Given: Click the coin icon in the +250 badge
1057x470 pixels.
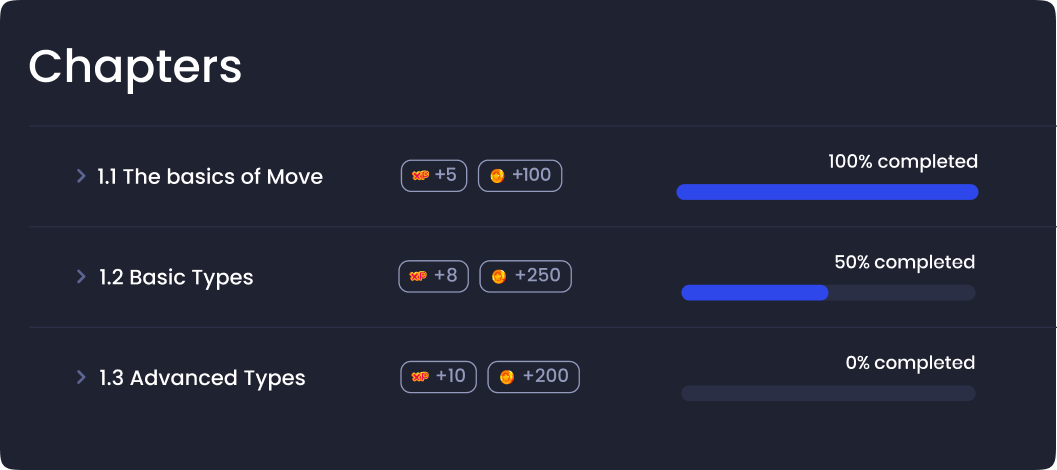Looking at the screenshot, I should 499,276.
